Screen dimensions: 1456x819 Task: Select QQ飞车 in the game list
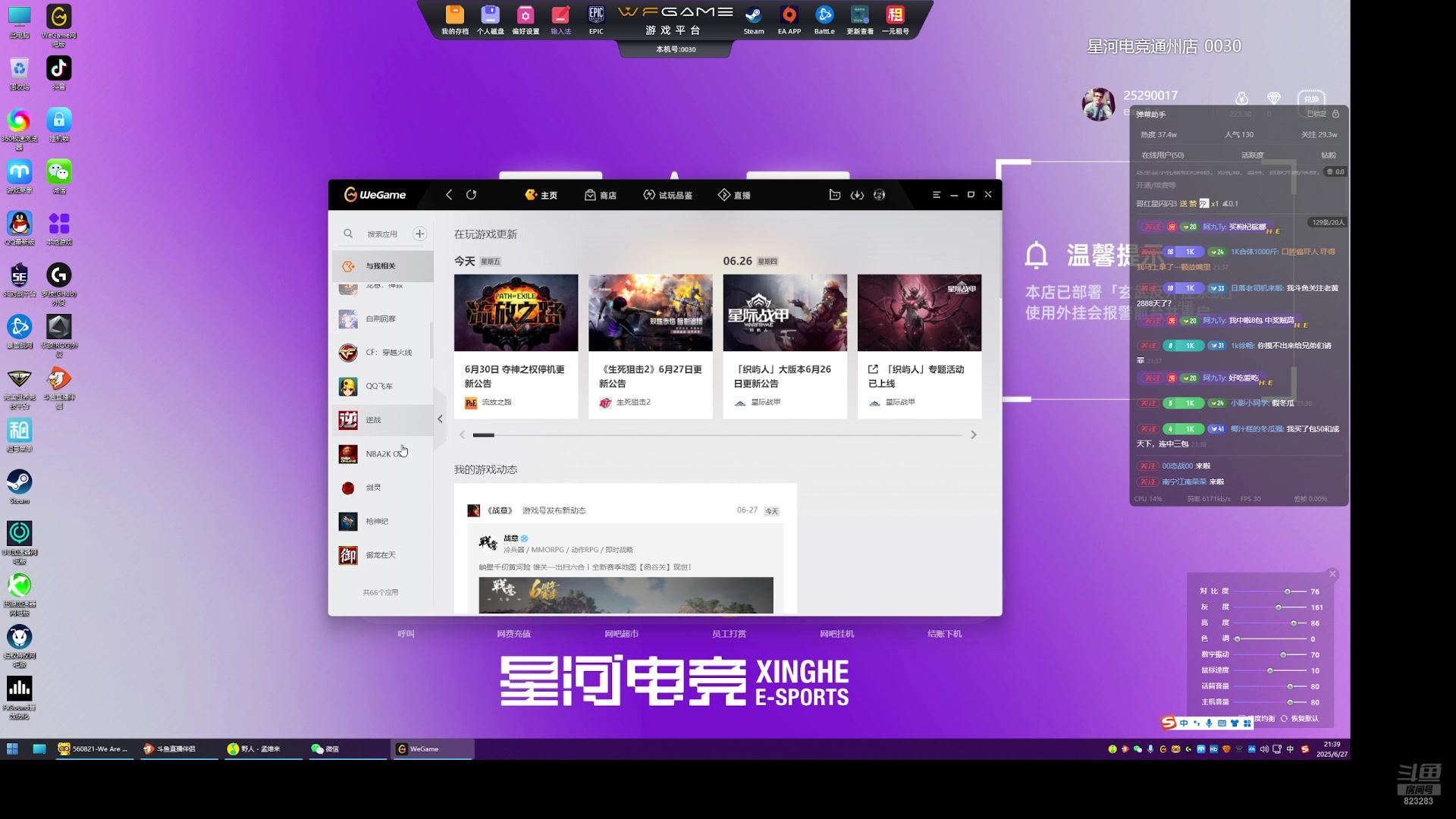(x=383, y=387)
